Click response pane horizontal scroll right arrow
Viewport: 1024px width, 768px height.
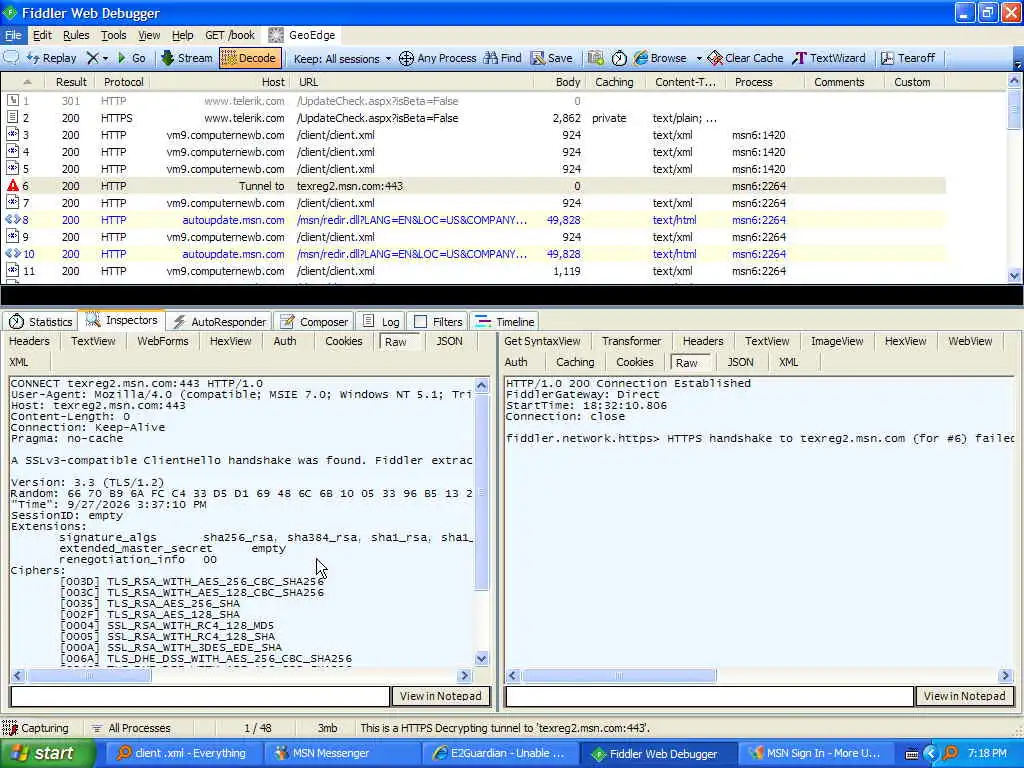click(1005, 676)
